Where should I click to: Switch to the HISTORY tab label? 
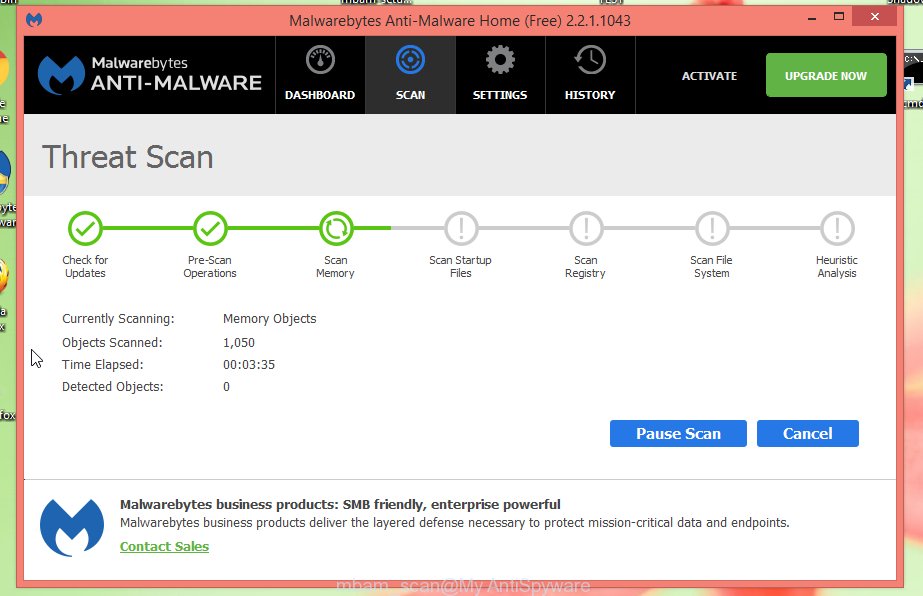(590, 95)
